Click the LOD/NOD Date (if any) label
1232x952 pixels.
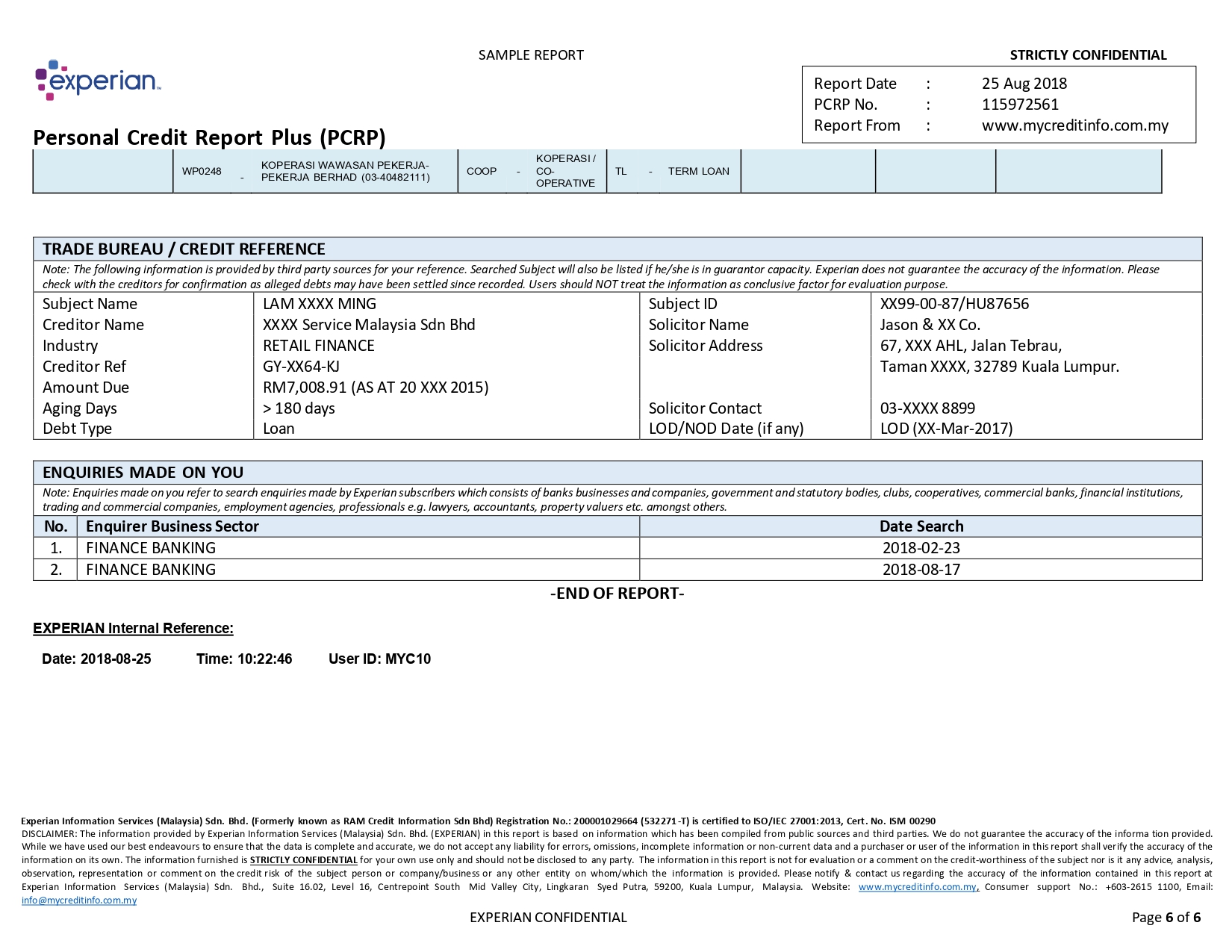click(726, 429)
